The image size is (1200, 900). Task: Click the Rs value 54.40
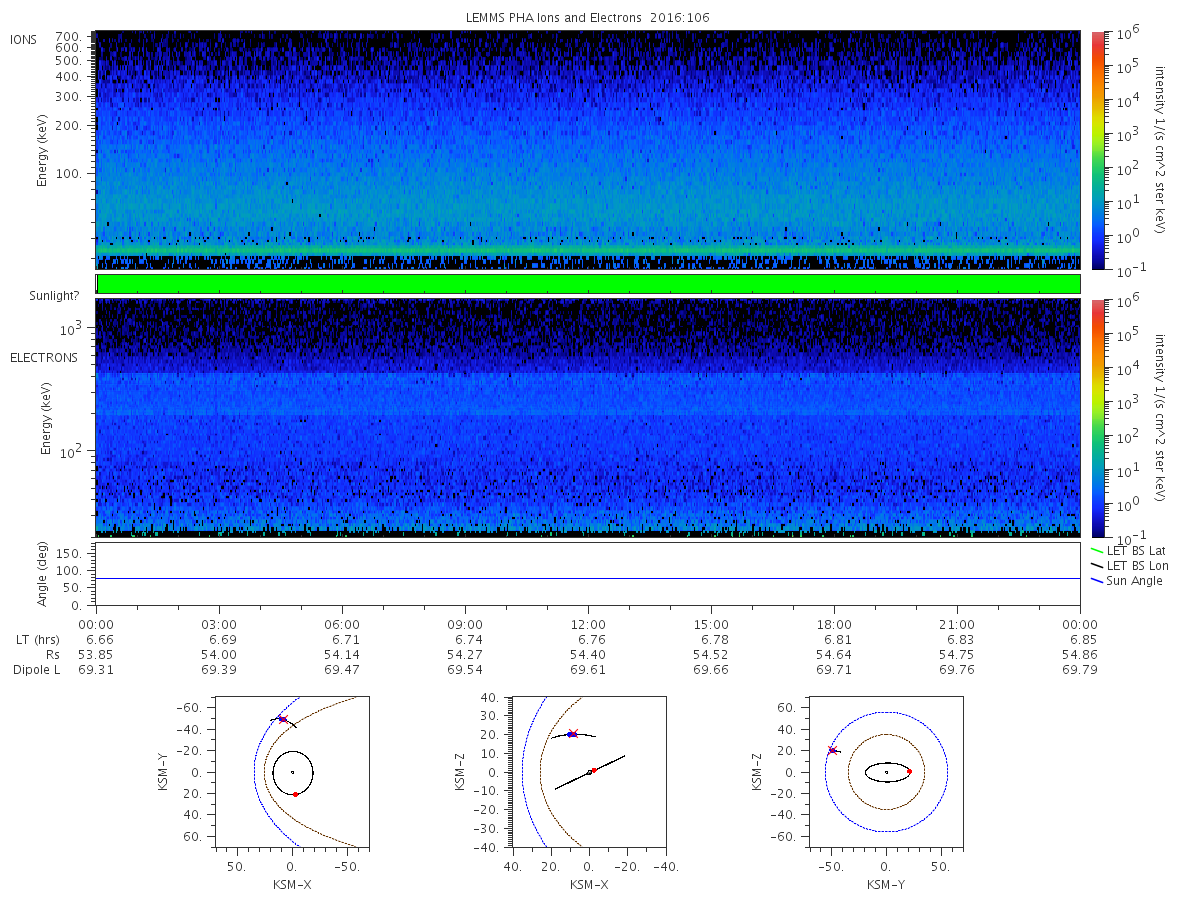click(588, 654)
